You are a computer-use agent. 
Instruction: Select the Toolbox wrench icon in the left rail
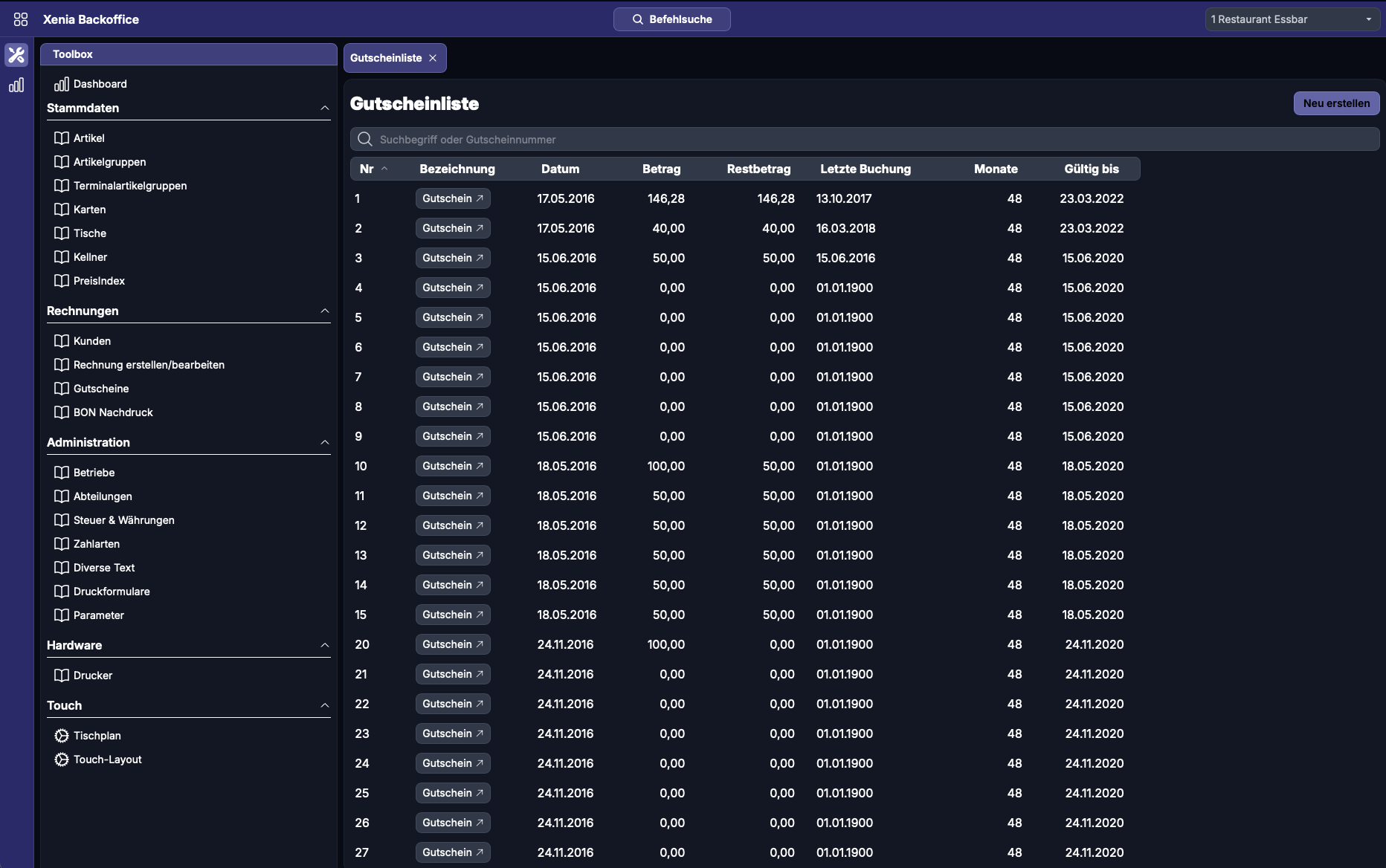click(x=16, y=55)
